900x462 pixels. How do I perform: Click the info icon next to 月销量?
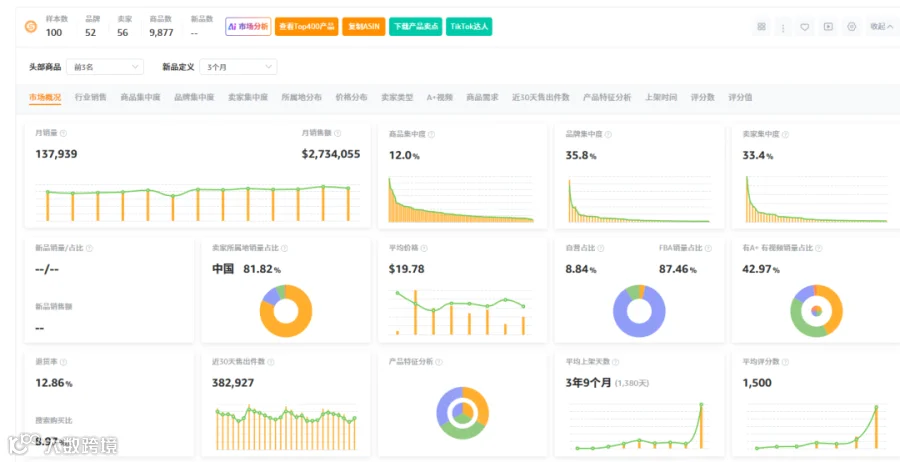(63, 133)
